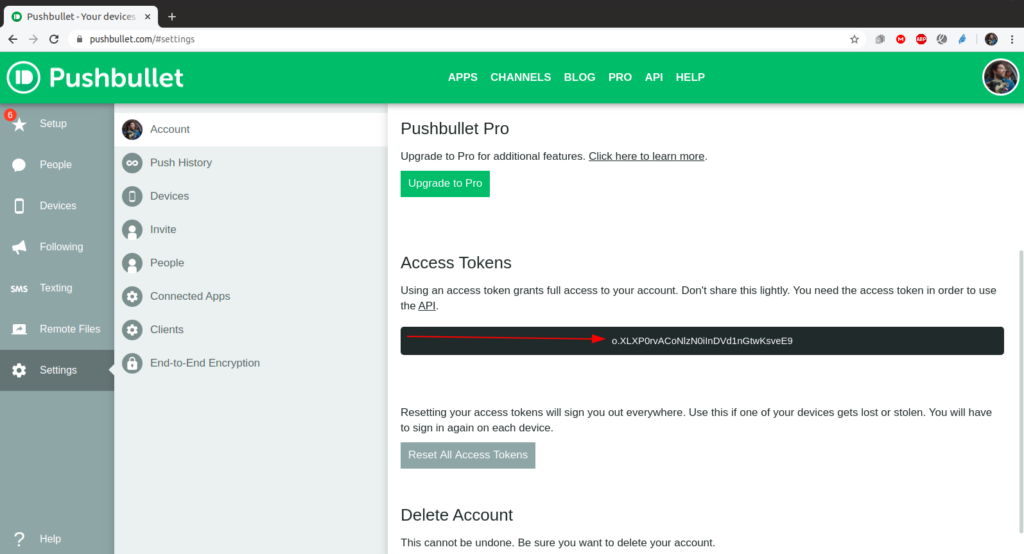Open the profile avatar in green header
The image size is (1024, 554).
(x=1000, y=77)
